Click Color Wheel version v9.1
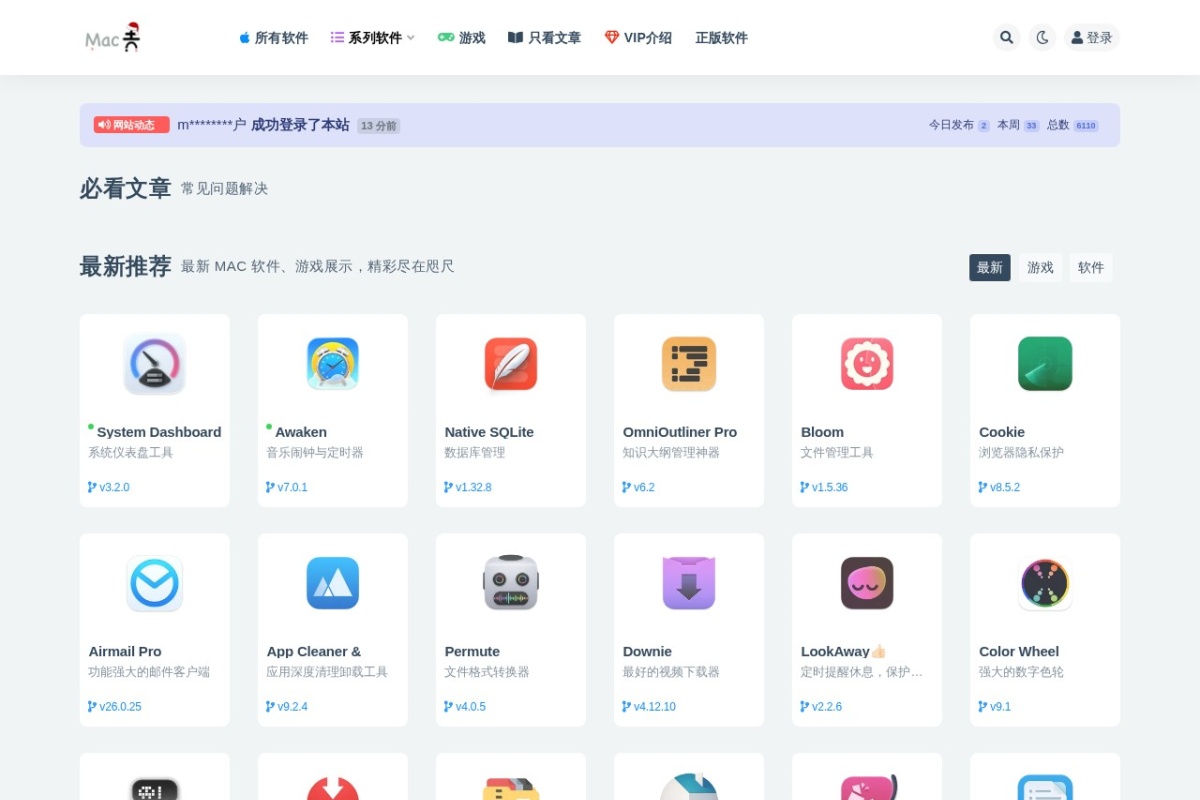 coord(995,707)
